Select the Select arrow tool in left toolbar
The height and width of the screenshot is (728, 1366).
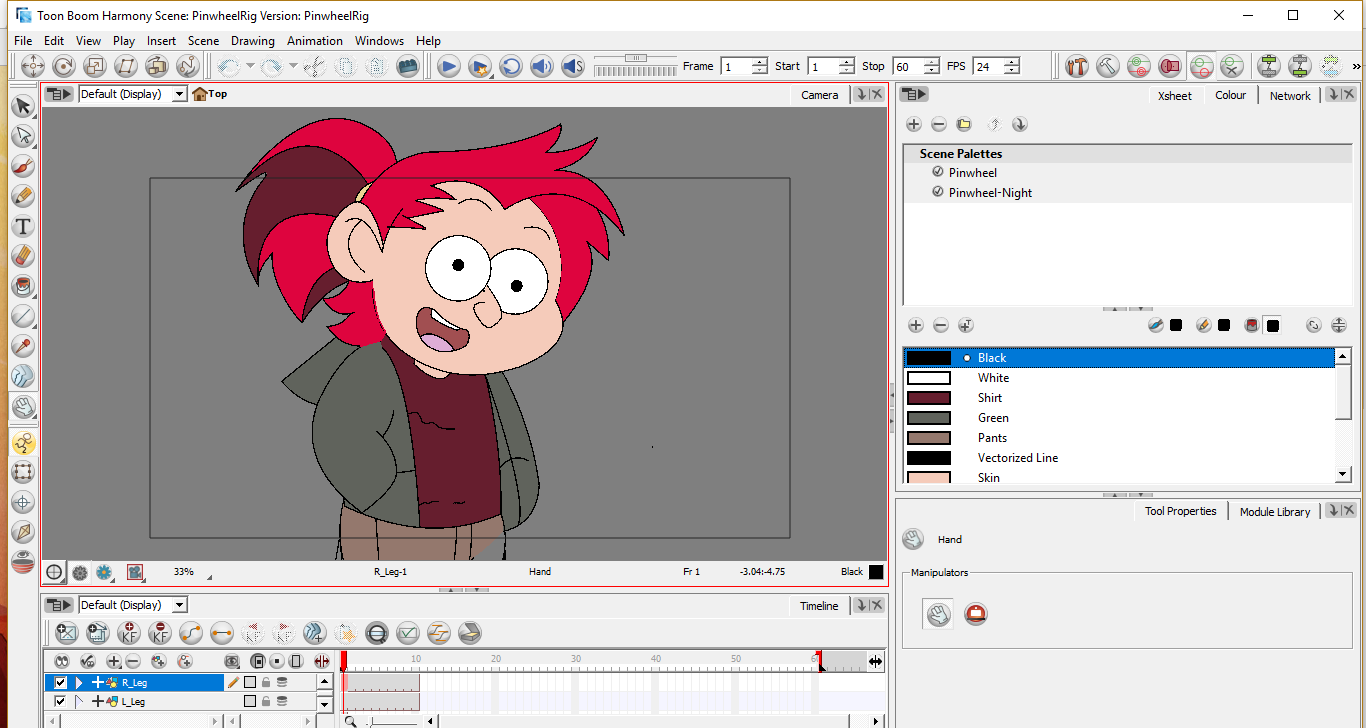tap(22, 107)
